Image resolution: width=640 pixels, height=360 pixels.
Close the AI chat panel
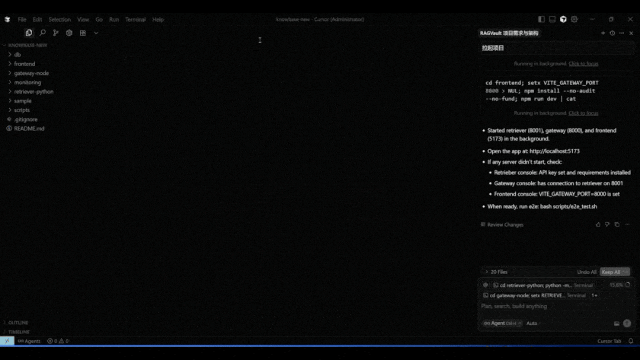[631, 33]
